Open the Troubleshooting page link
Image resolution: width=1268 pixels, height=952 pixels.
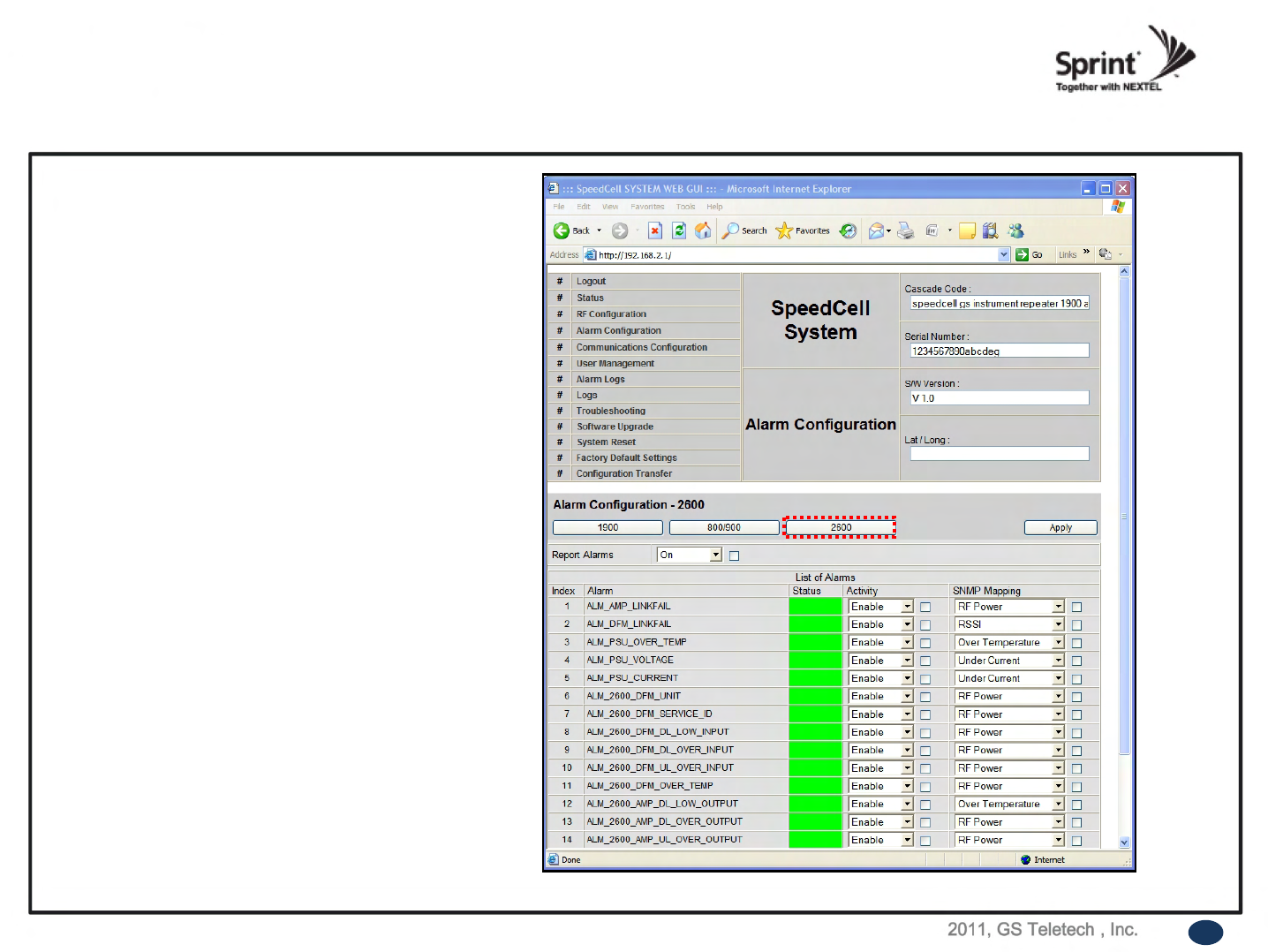click(611, 411)
